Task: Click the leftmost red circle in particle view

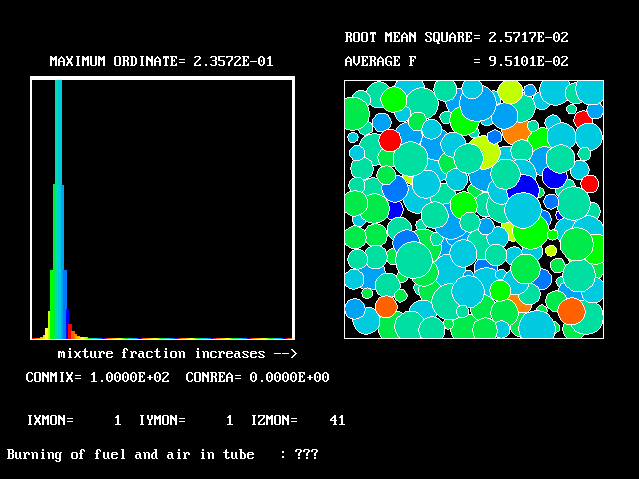Action: (389, 140)
